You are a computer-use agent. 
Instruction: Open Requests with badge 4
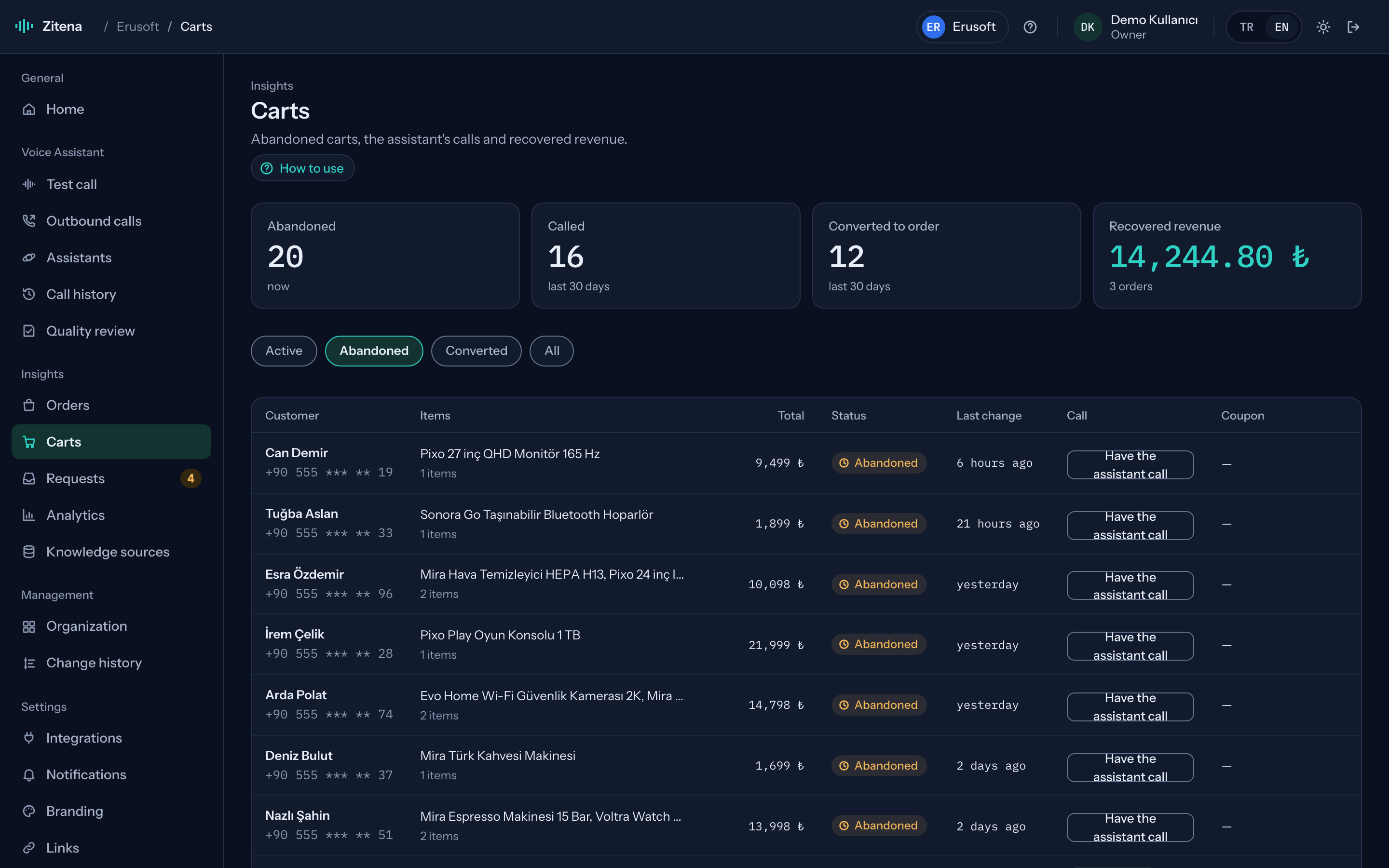pyautogui.click(x=111, y=478)
